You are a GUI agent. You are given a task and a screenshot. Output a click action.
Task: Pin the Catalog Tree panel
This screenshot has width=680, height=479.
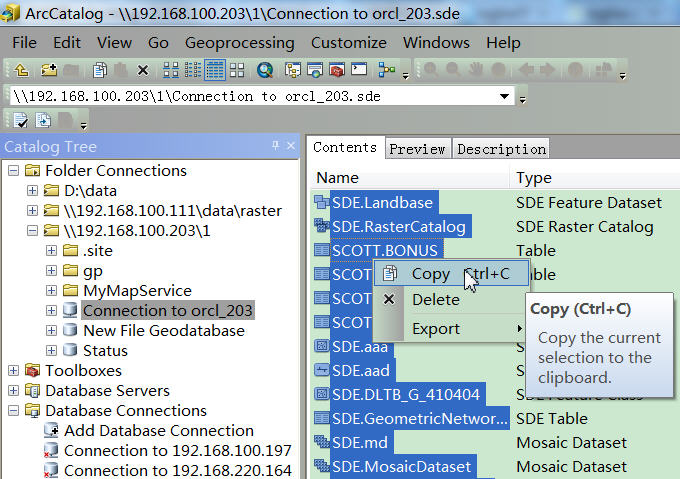(275, 146)
